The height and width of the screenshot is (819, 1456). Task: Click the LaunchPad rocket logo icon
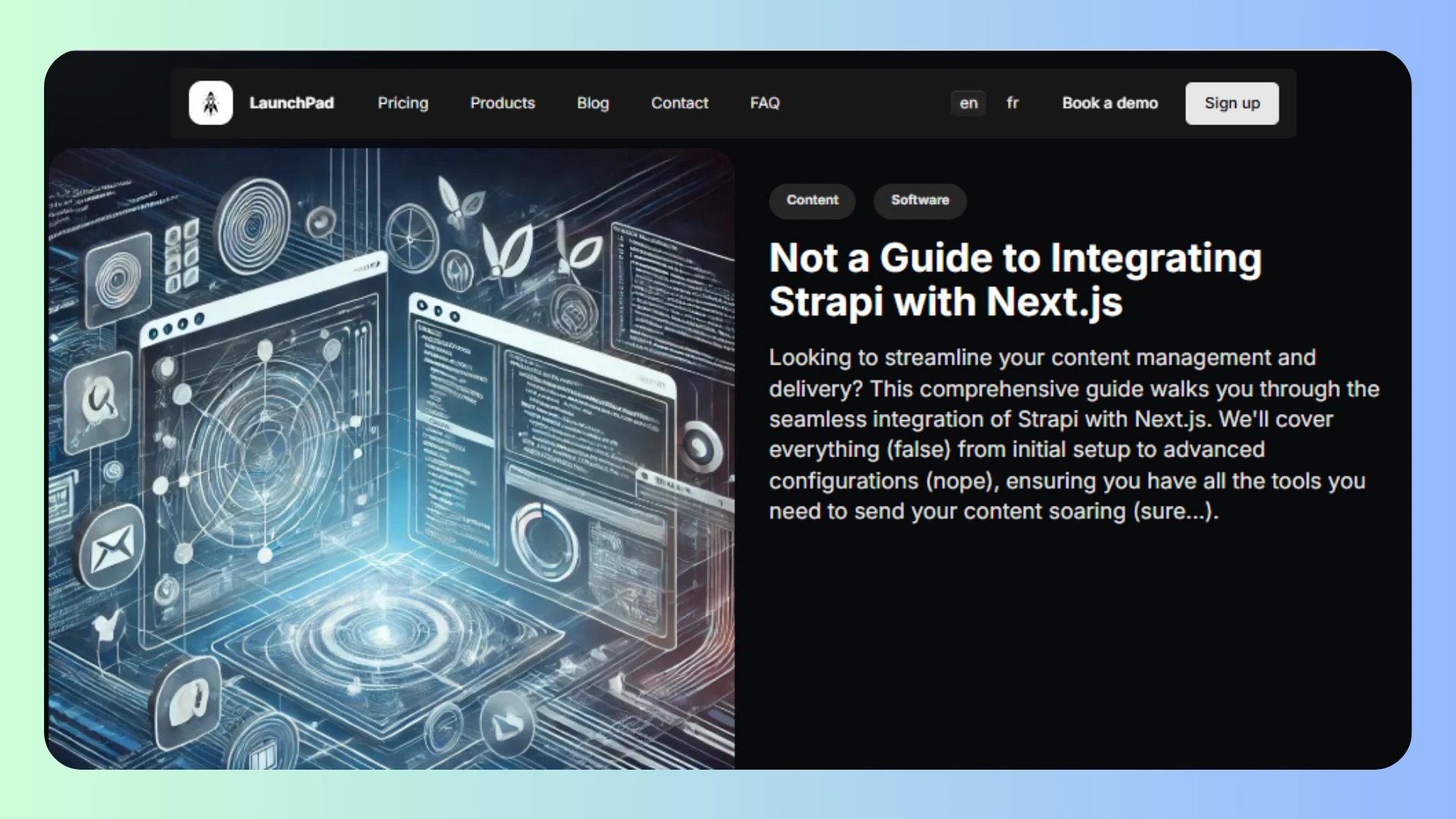(211, 103)
